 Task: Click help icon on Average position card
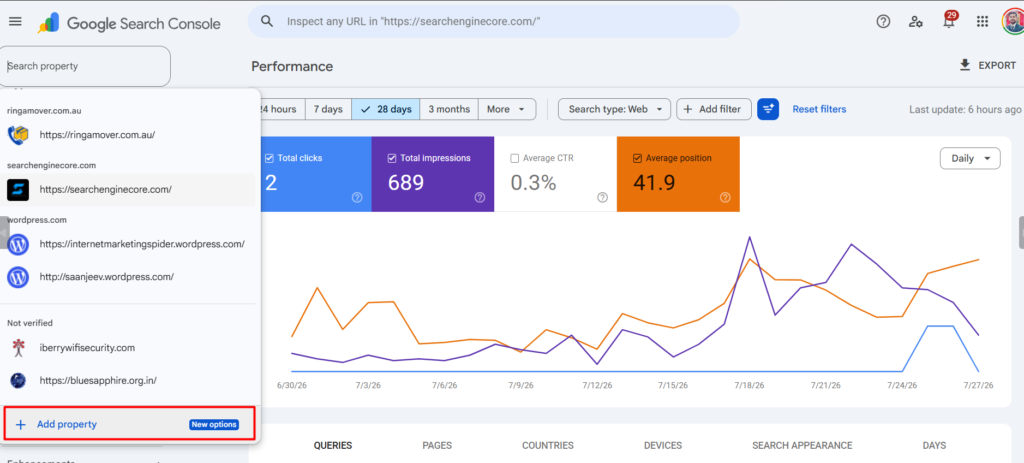(725, 197)
